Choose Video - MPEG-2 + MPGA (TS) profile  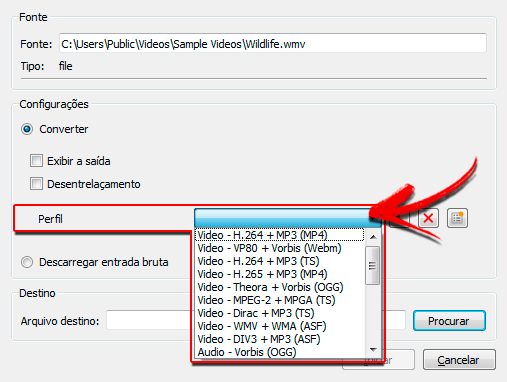(280, 300)
